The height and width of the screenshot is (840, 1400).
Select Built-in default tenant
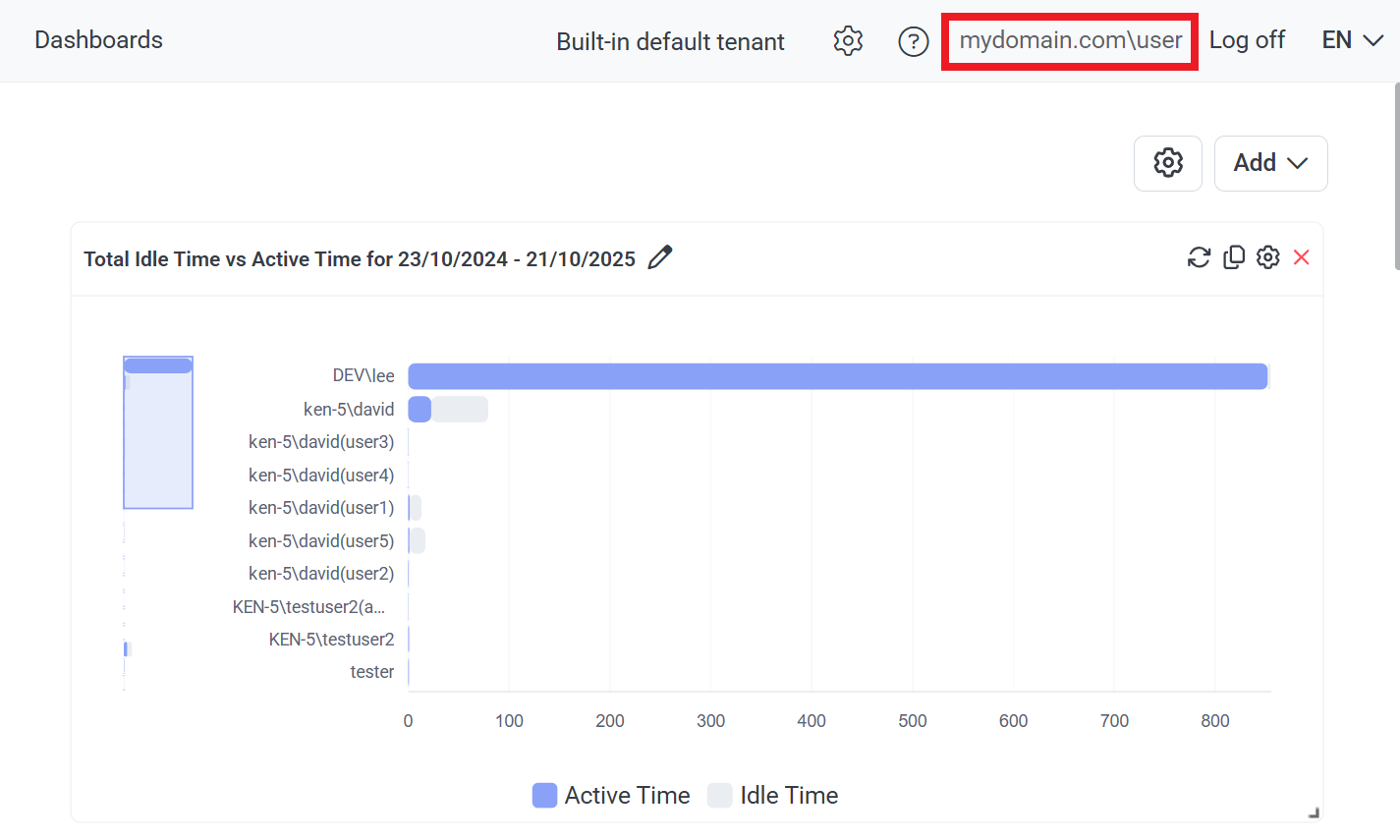670,41
